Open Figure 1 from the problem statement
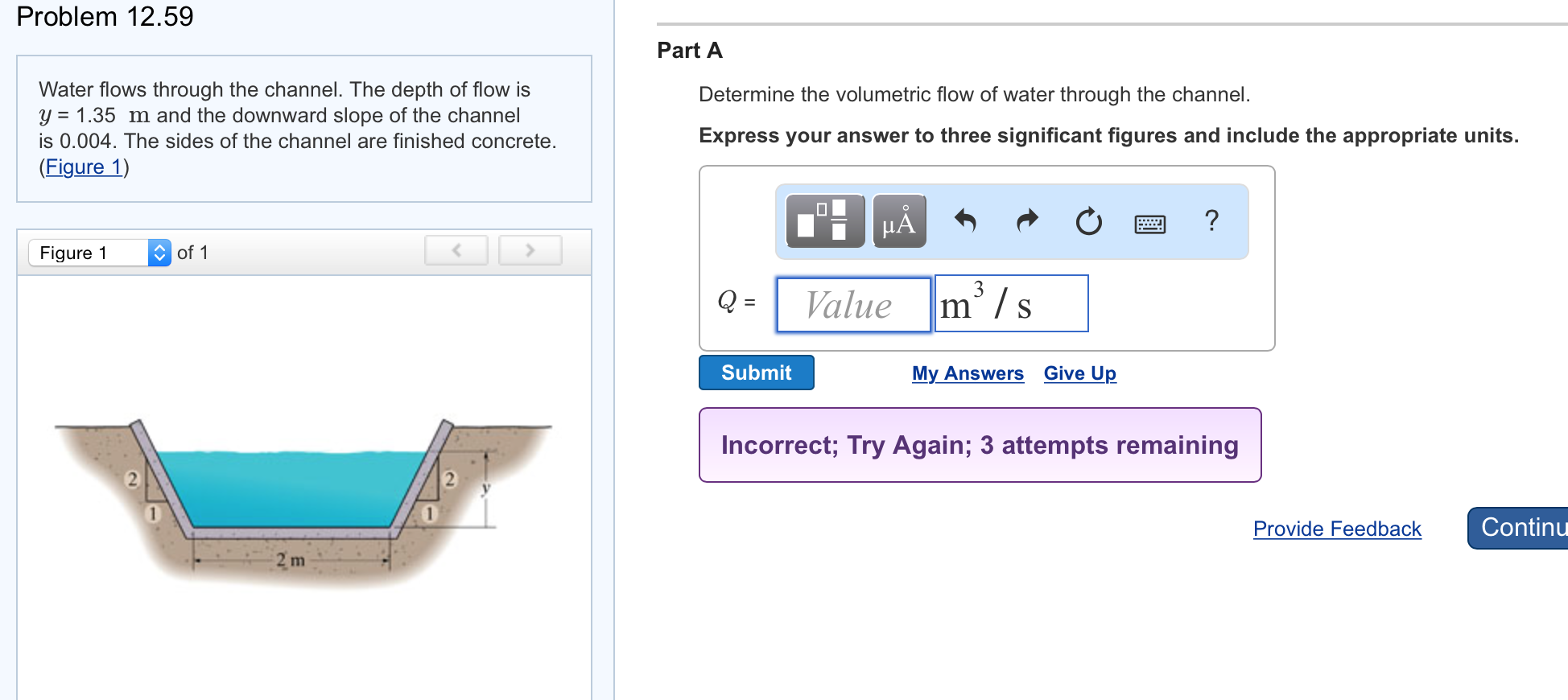This screenshot has height=700, width=1568. click(83, 167)
